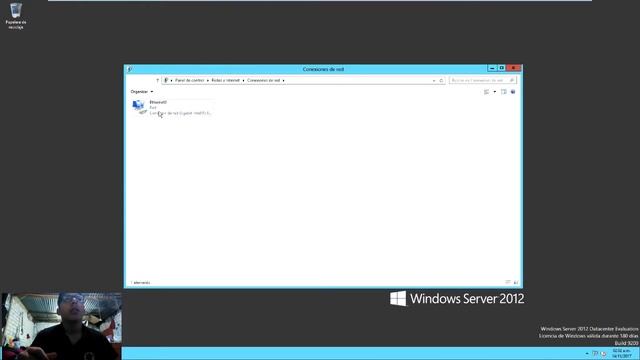
Task: Go up one level with the arrow
Action: tap(158, 80)
